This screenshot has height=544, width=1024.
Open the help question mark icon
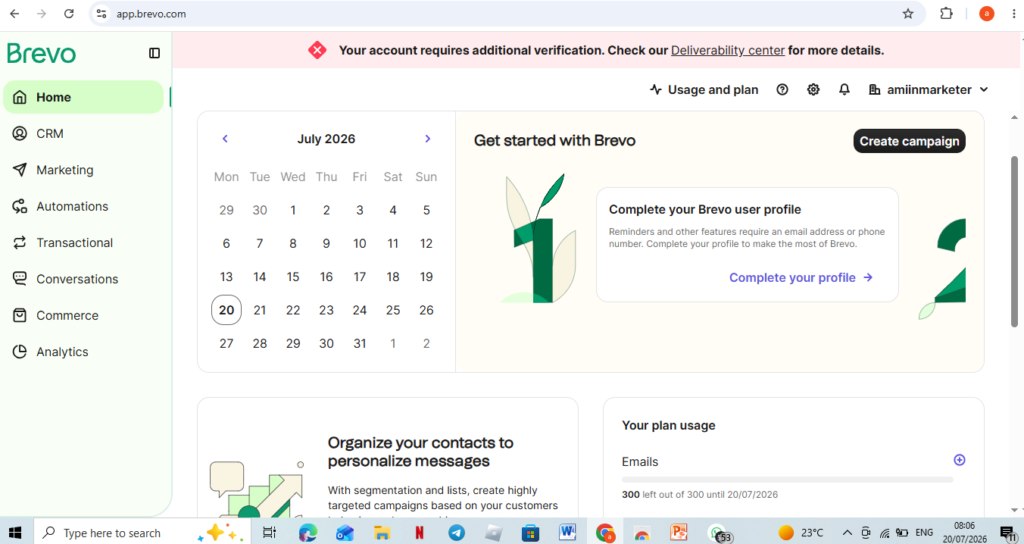coord(782,89)
